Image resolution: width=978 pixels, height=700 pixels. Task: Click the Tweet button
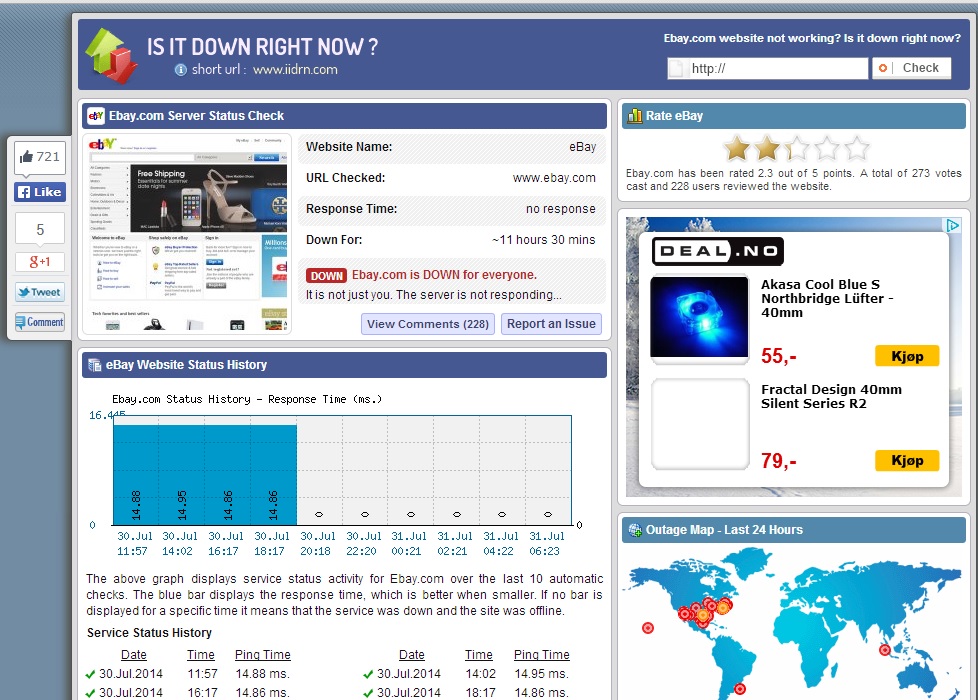pos(40,292)
